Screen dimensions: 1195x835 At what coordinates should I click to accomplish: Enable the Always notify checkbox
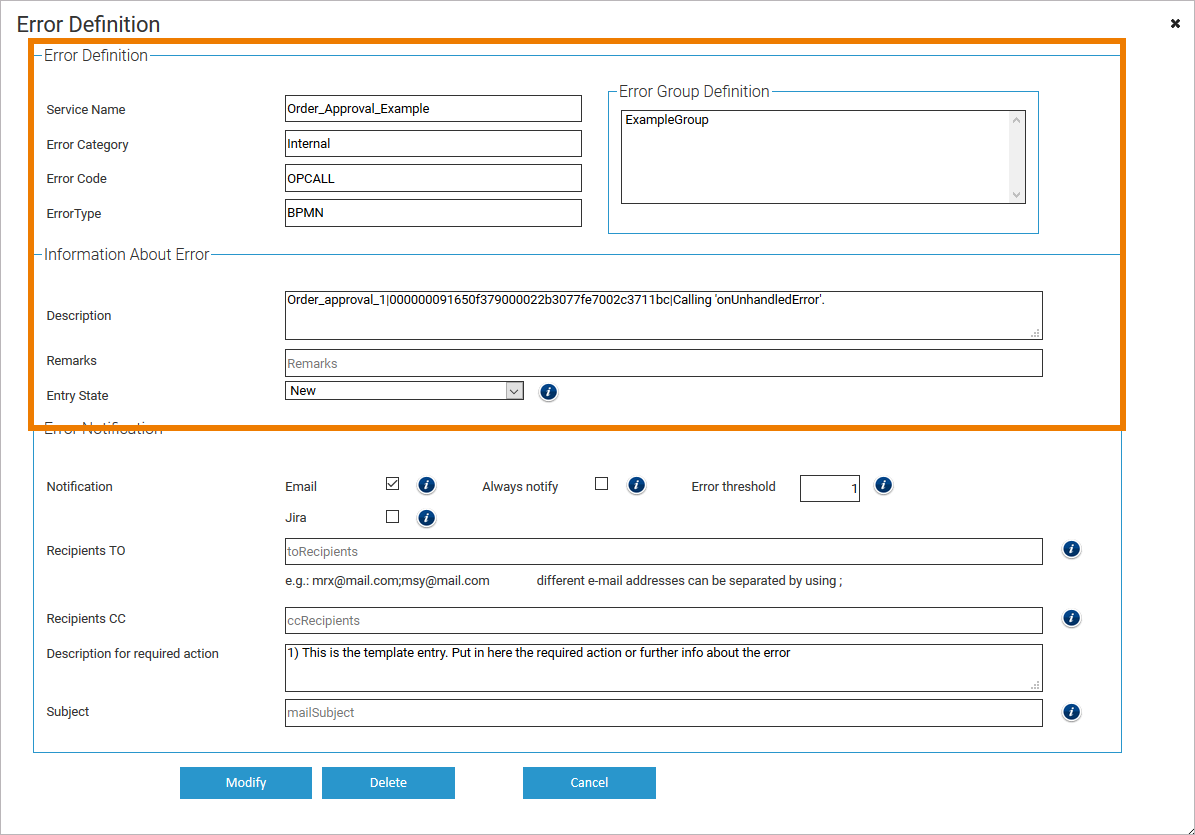601,484
